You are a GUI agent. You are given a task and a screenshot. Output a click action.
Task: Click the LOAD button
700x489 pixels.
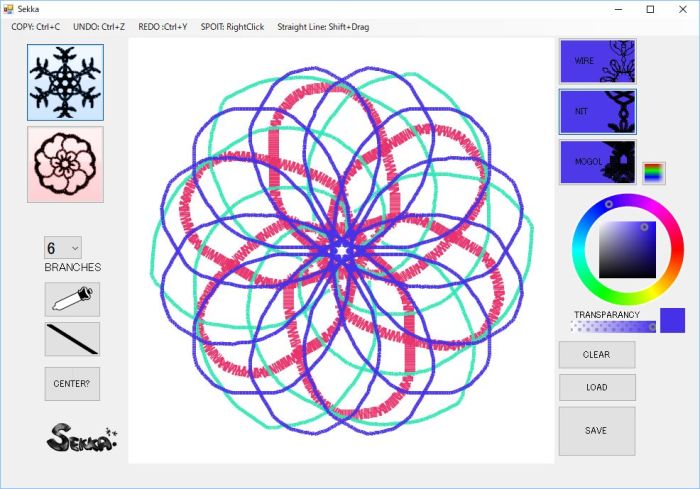click(596, 387)
